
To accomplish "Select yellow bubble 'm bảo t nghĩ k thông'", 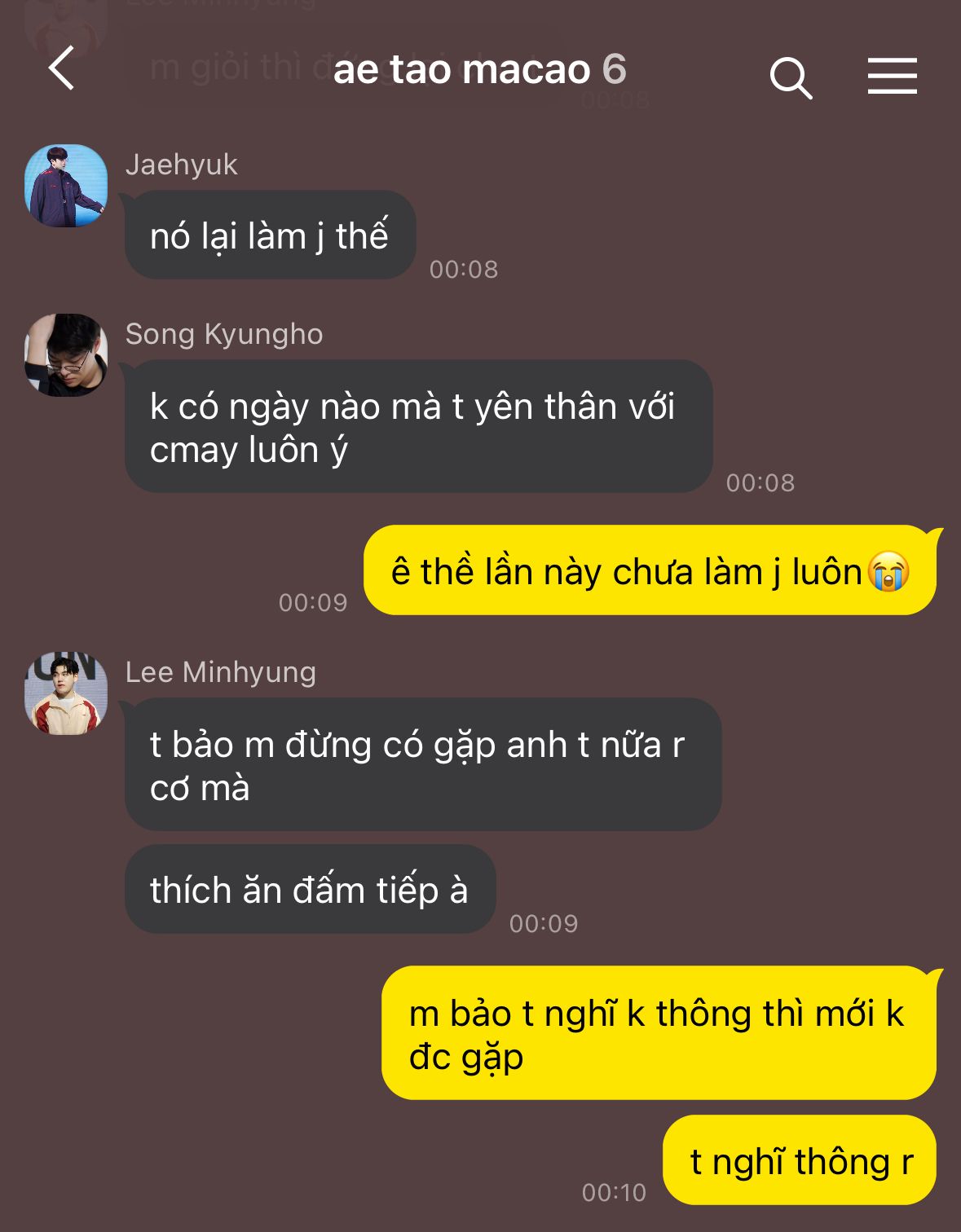I will click(x=659, y=1033).
